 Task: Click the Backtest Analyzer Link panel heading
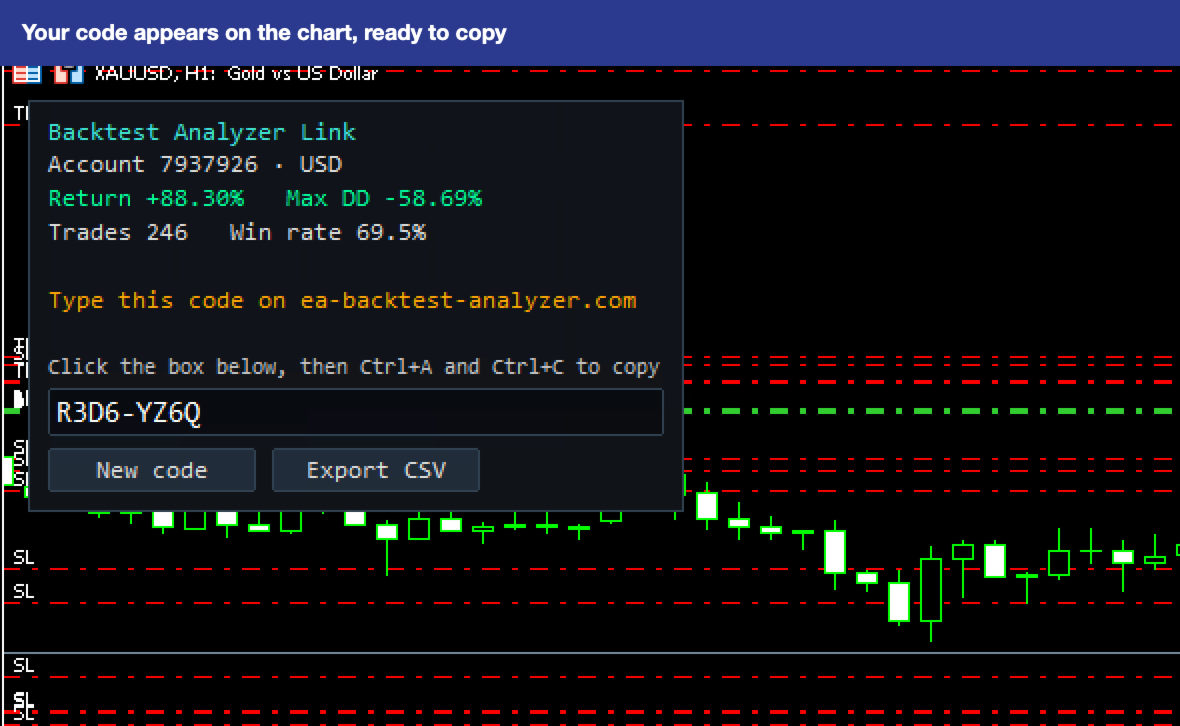click(202, 132)
